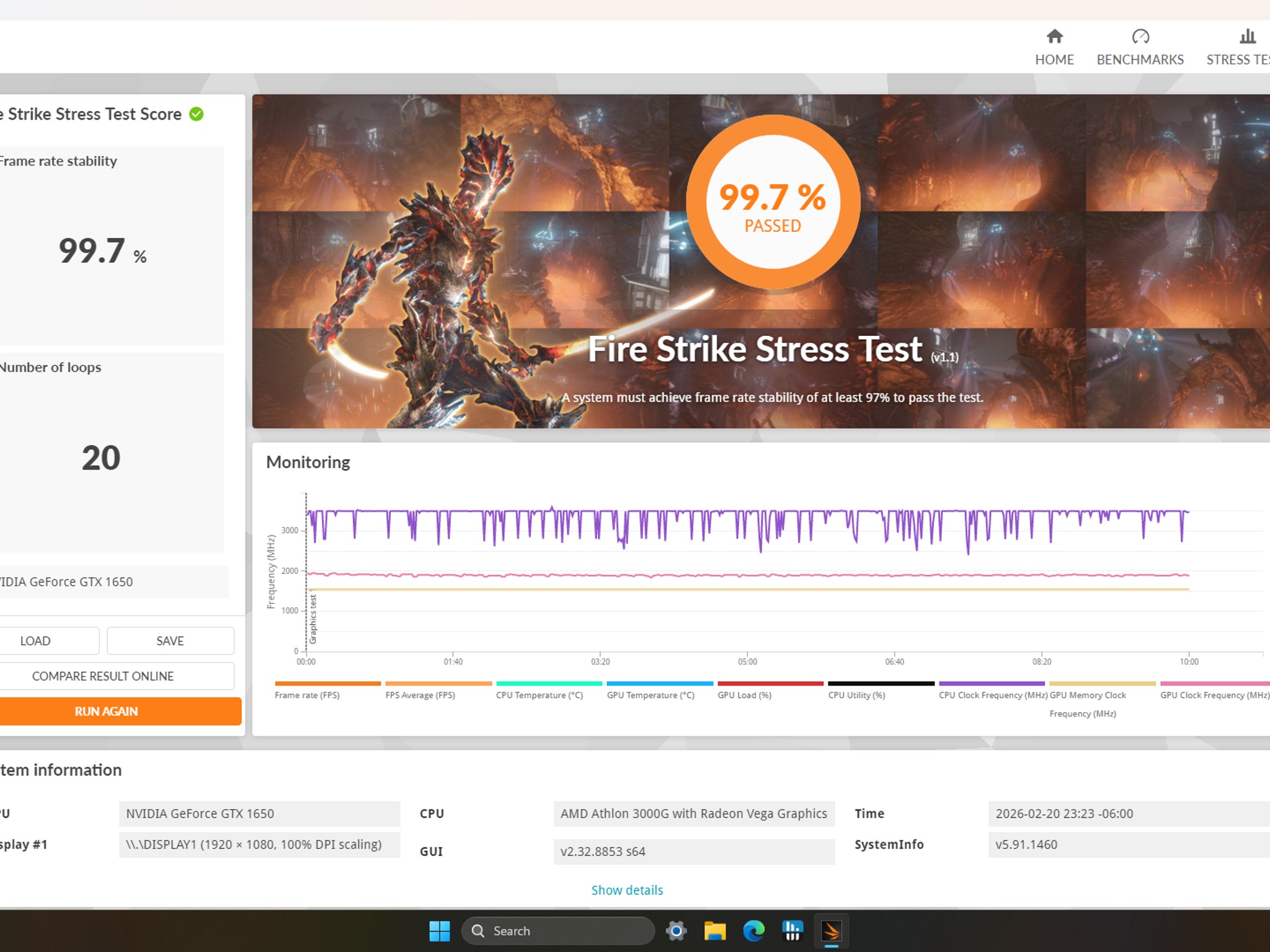Open the blue bar-chart taskbar app

pos(793,931)
